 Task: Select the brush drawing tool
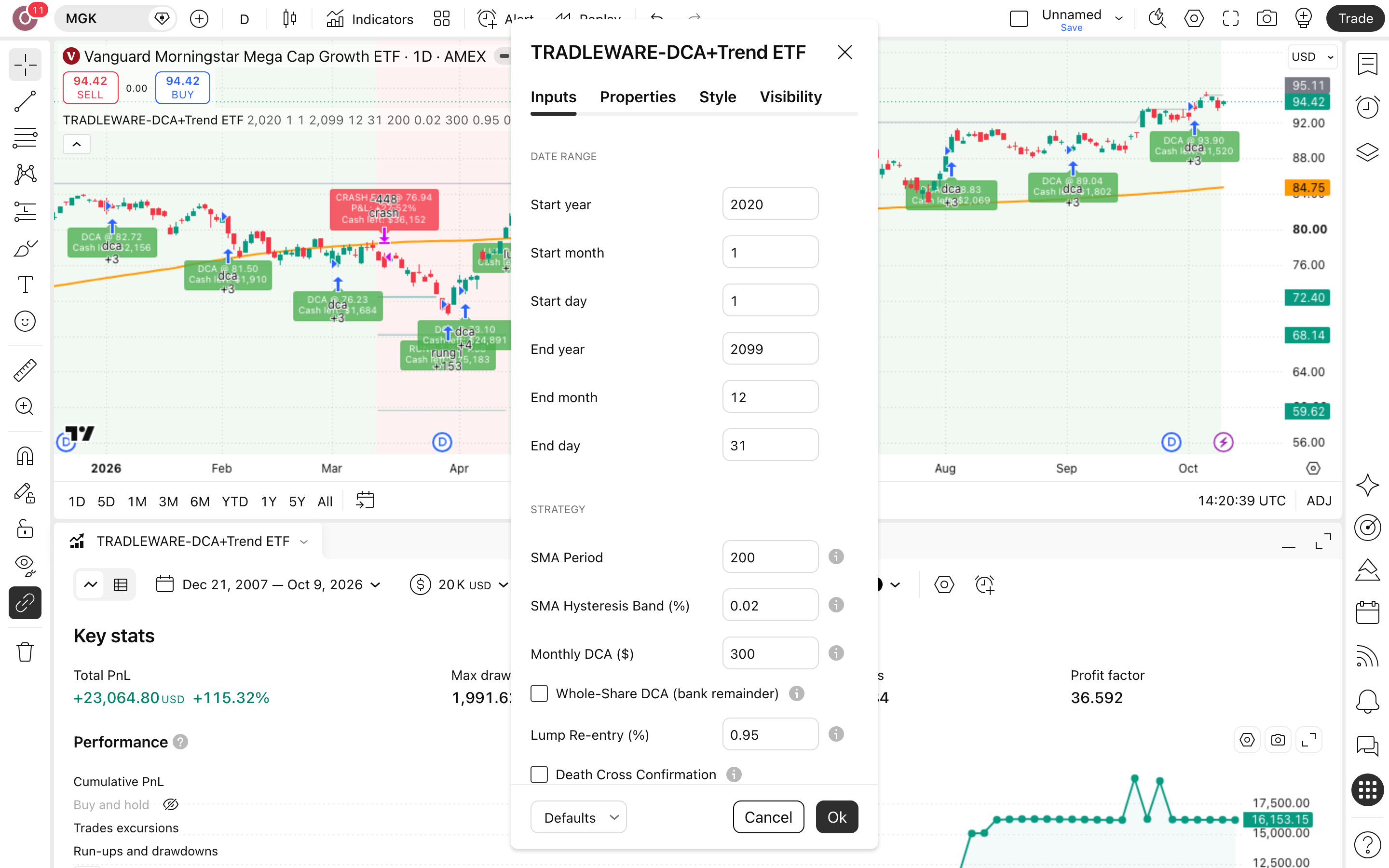pos(25,248)
